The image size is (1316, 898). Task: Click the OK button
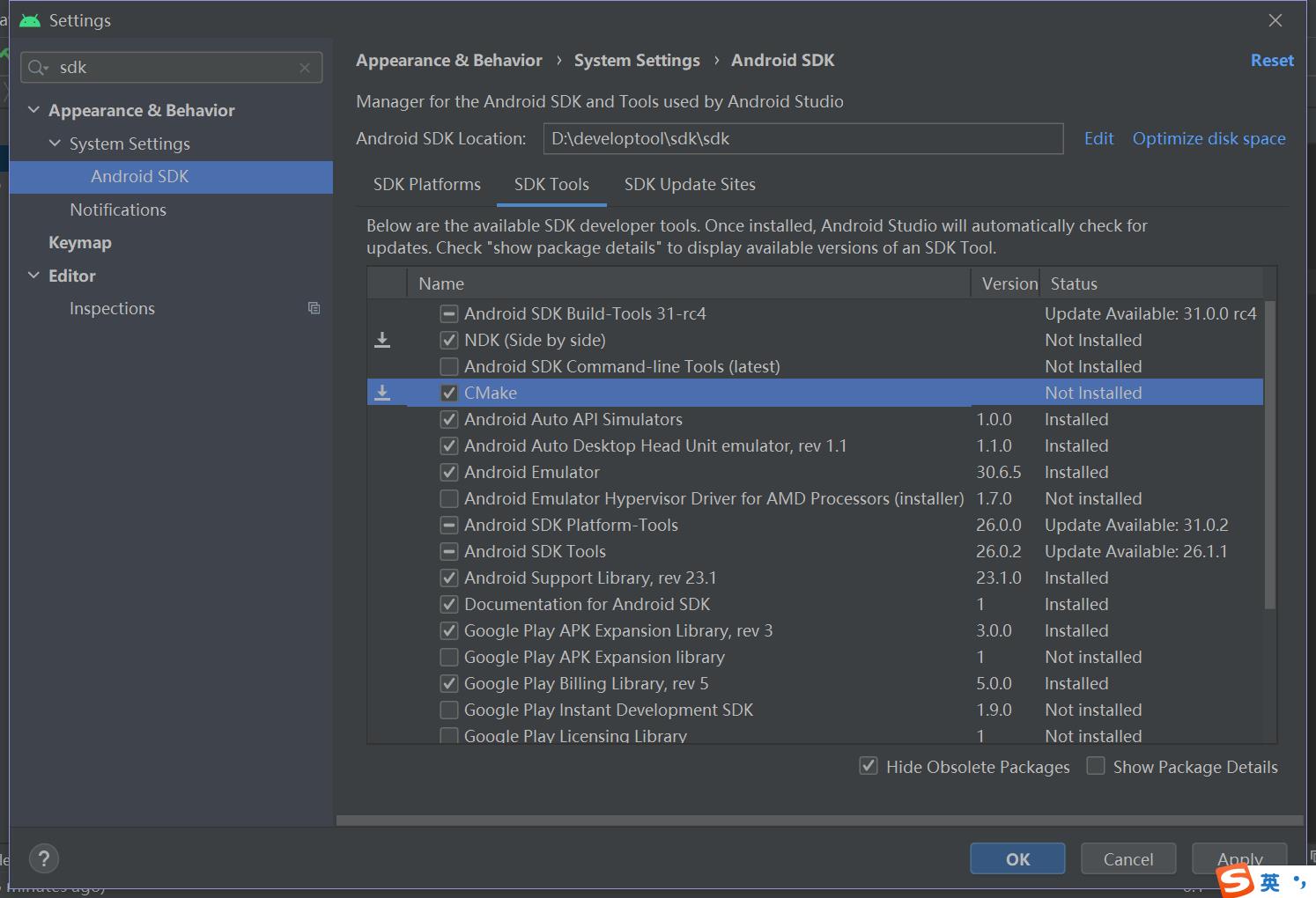[1017, 859]
